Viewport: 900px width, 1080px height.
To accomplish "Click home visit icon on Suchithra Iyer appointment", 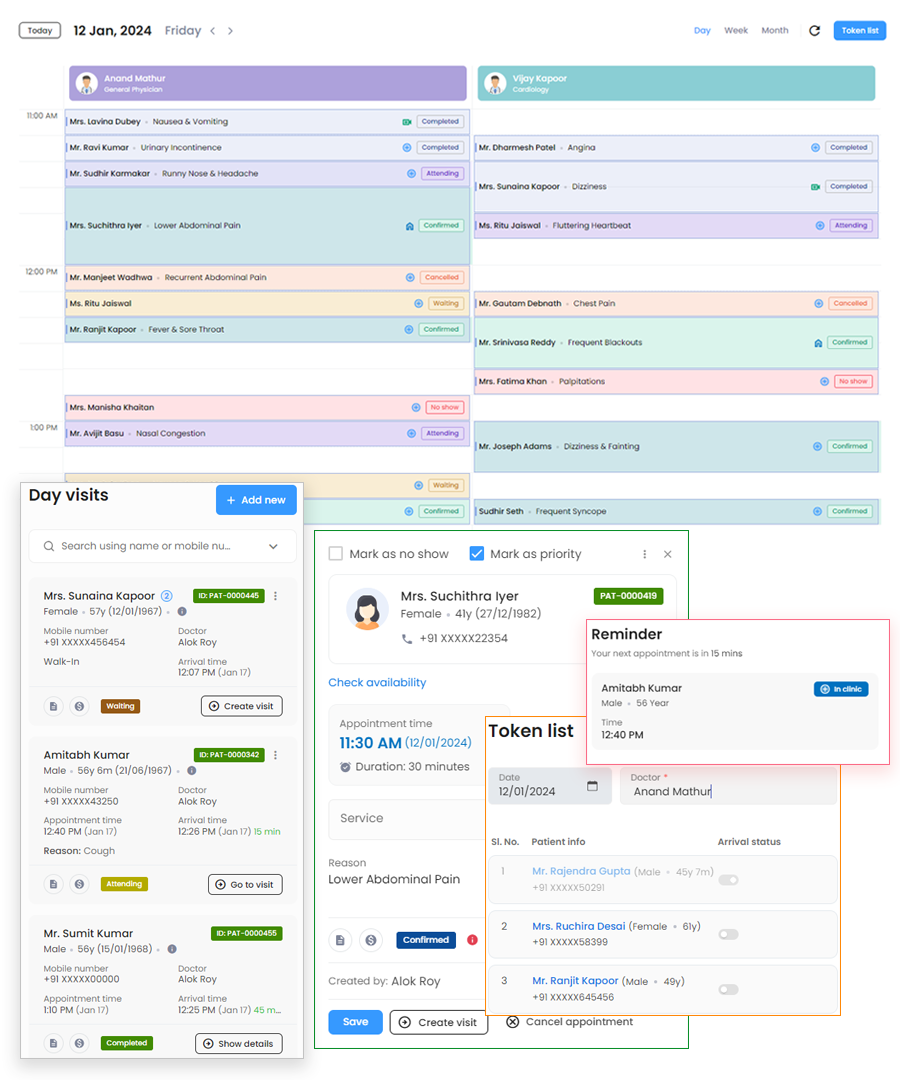I will coord(410,226).
